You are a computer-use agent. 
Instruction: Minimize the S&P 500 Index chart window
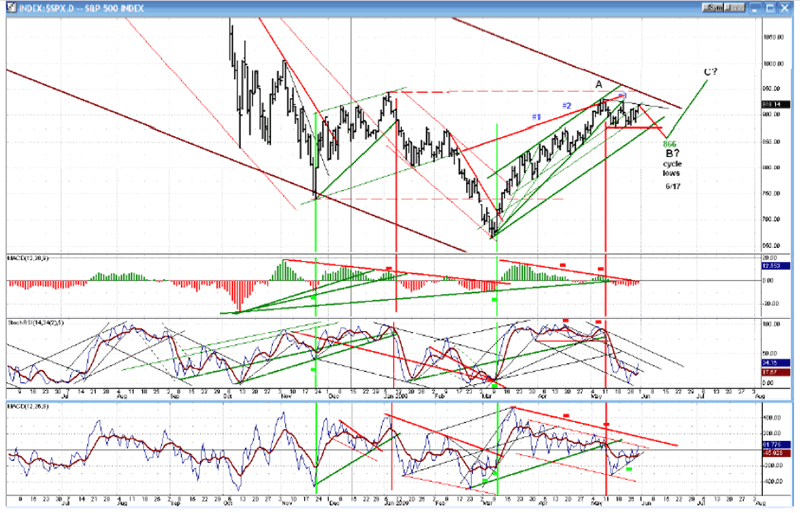click(756, 8)
